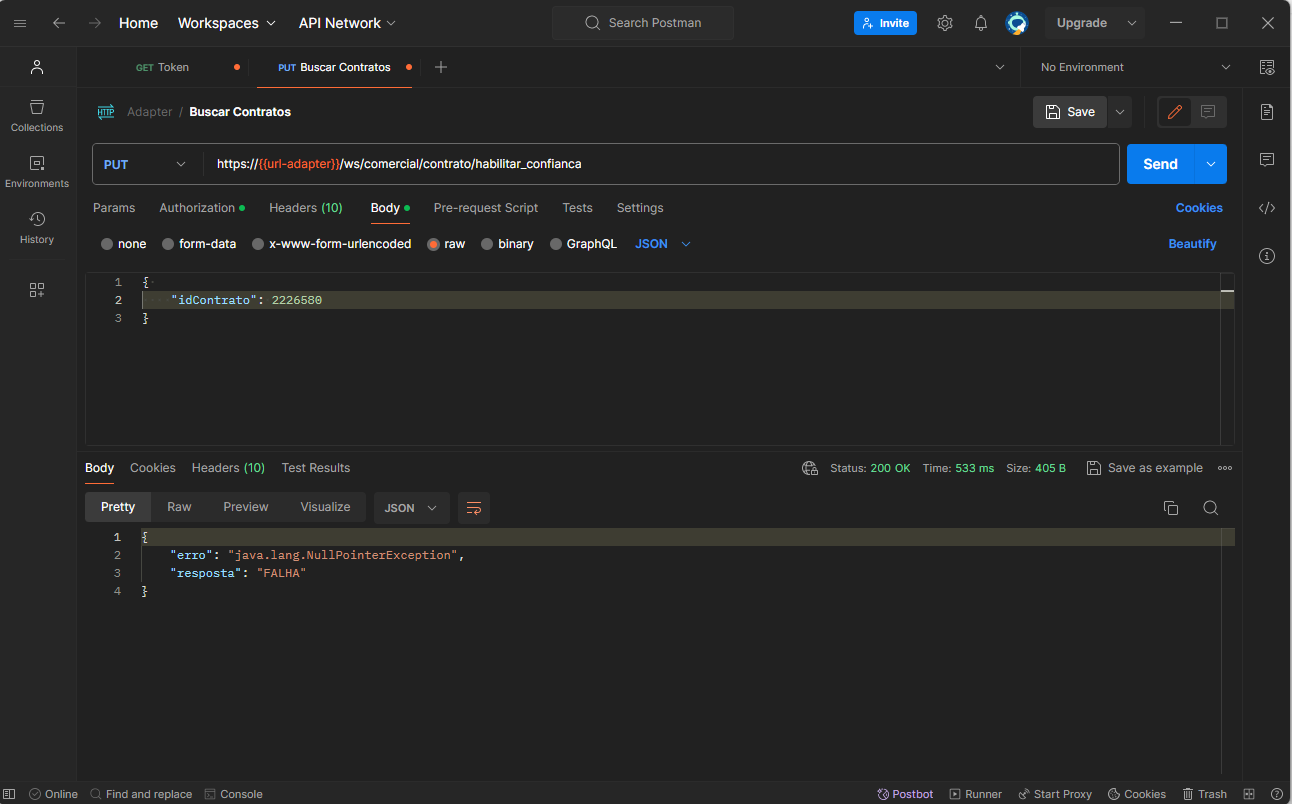The image size is (1292, 804).
Task: Open No Environment selector
Action: pos(1135,67)
